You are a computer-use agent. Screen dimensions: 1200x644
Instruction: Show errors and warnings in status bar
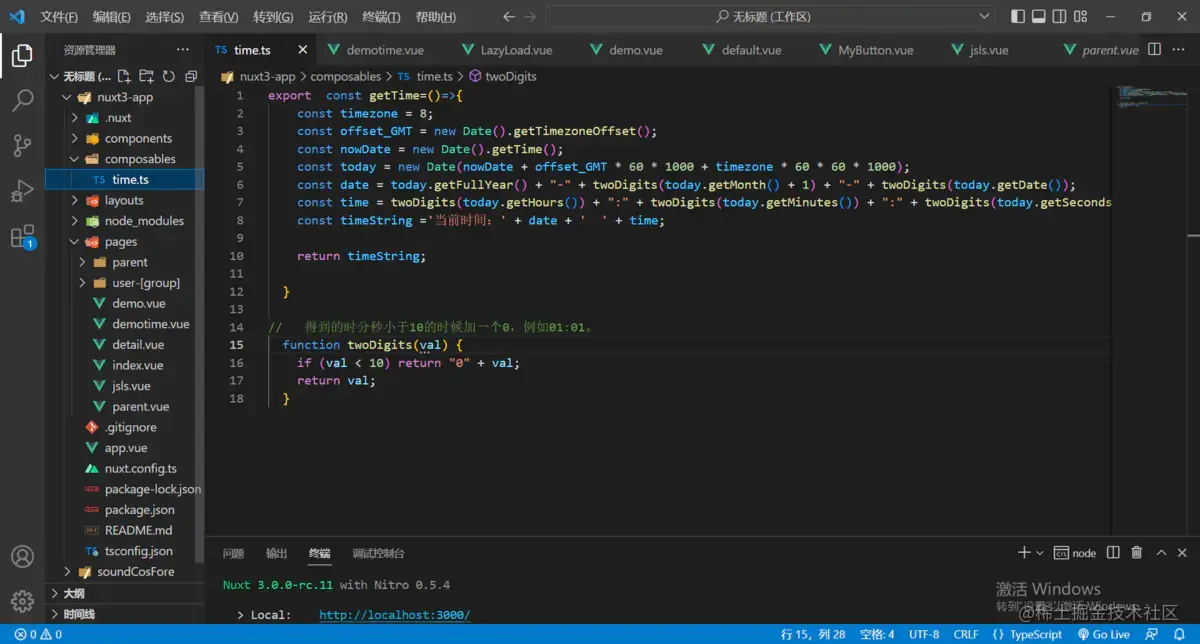tap(38, 634)
